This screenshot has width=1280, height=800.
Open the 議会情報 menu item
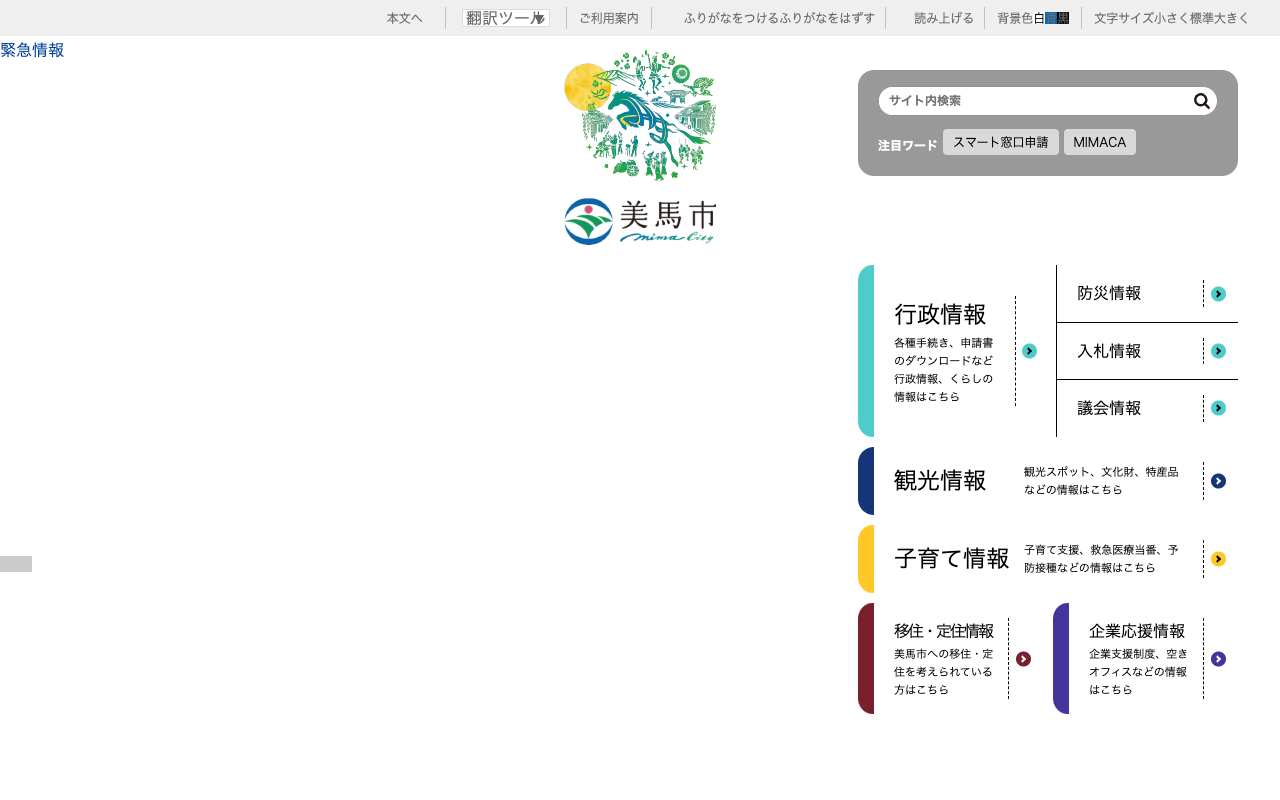(x=1147, y=408)
